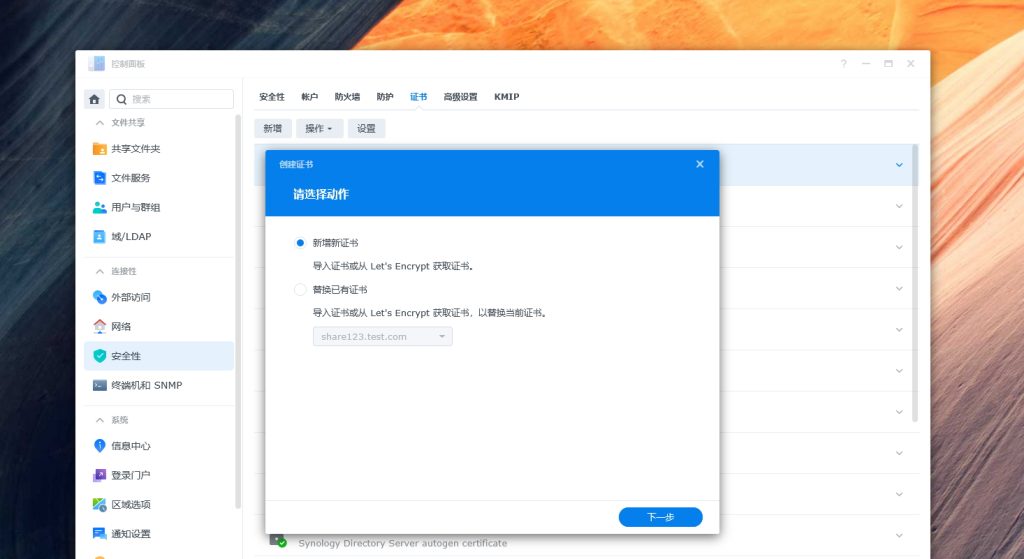Expand the first highlighted certificate row chevron

[x=899, y=165]
